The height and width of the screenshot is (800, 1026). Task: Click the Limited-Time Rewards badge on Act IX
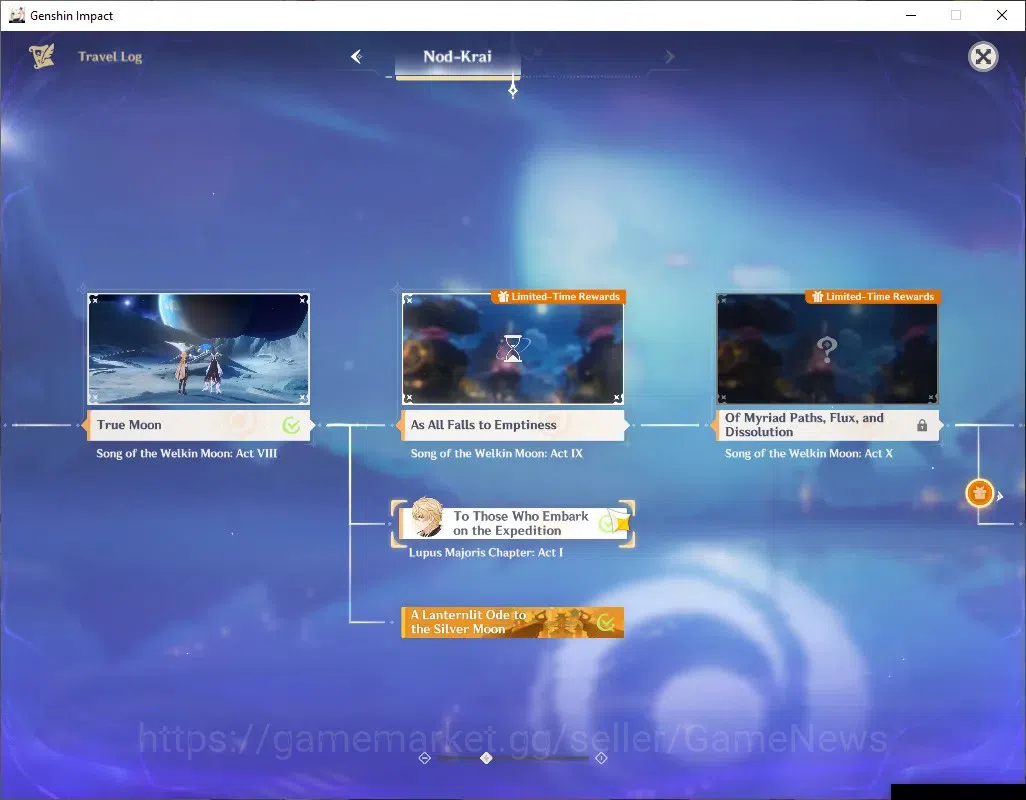[559, 297]
